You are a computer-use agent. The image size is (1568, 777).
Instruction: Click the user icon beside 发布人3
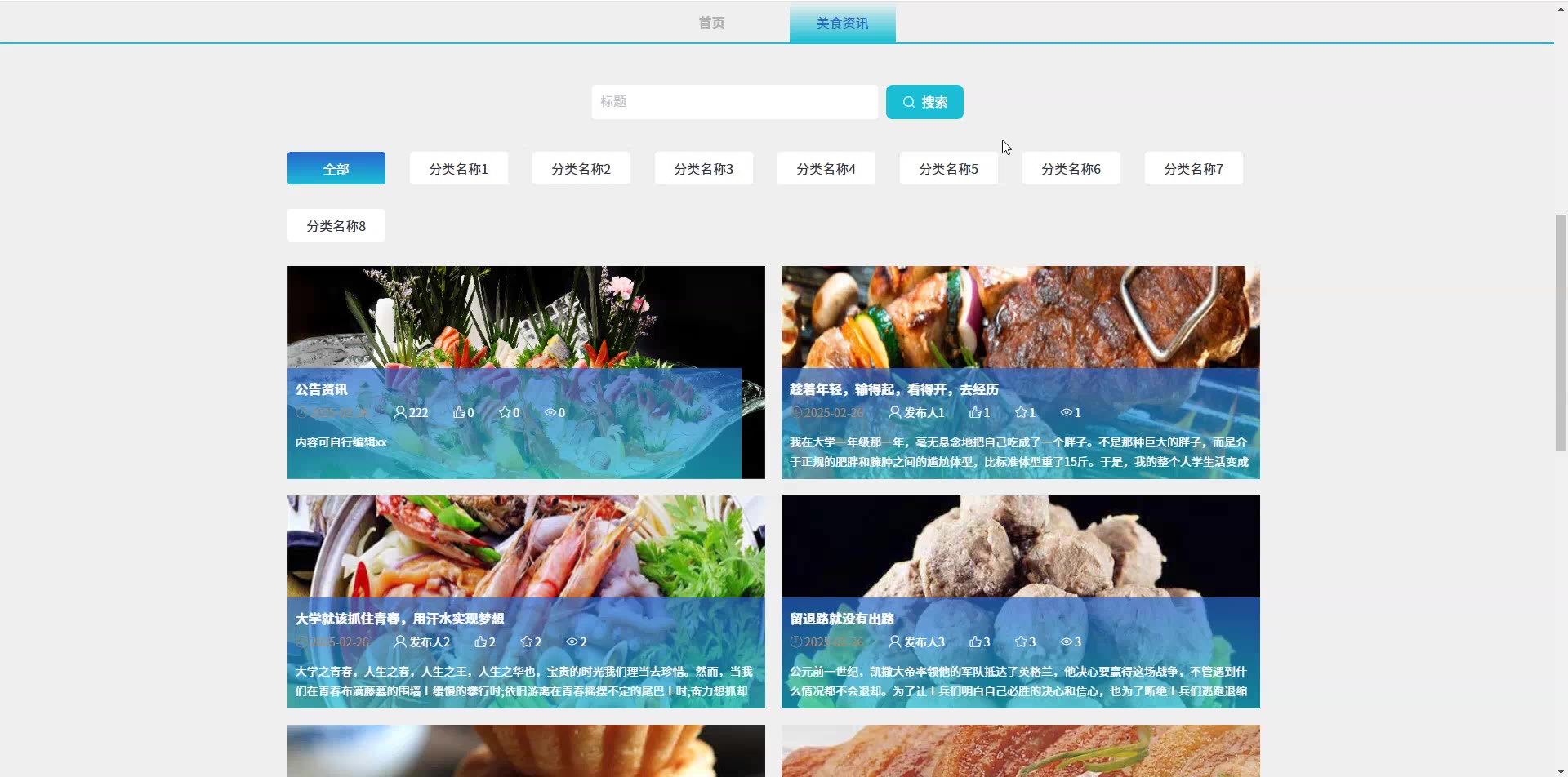coord(895,642)
